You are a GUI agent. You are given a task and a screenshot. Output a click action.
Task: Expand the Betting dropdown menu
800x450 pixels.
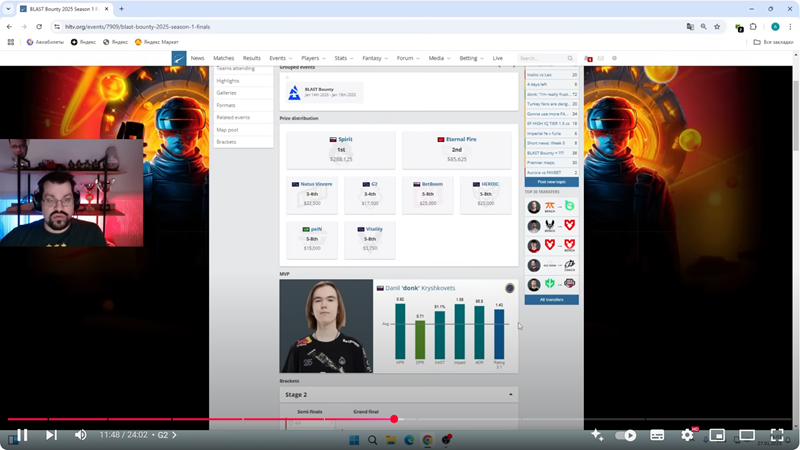pyautogui.click(x=471, y=58)
